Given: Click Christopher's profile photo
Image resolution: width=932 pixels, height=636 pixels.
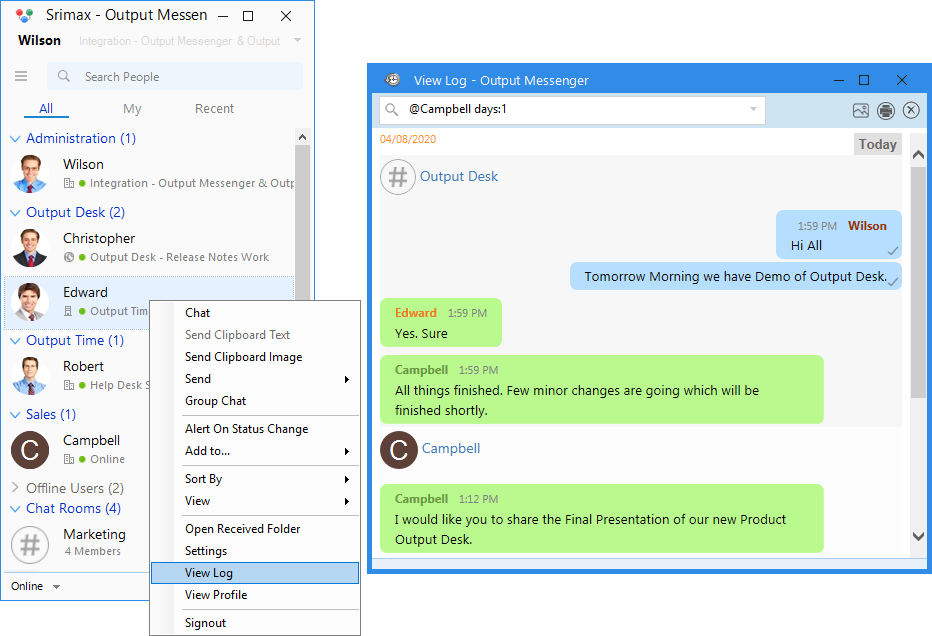Looking at the screenshot, I should 30,248.
